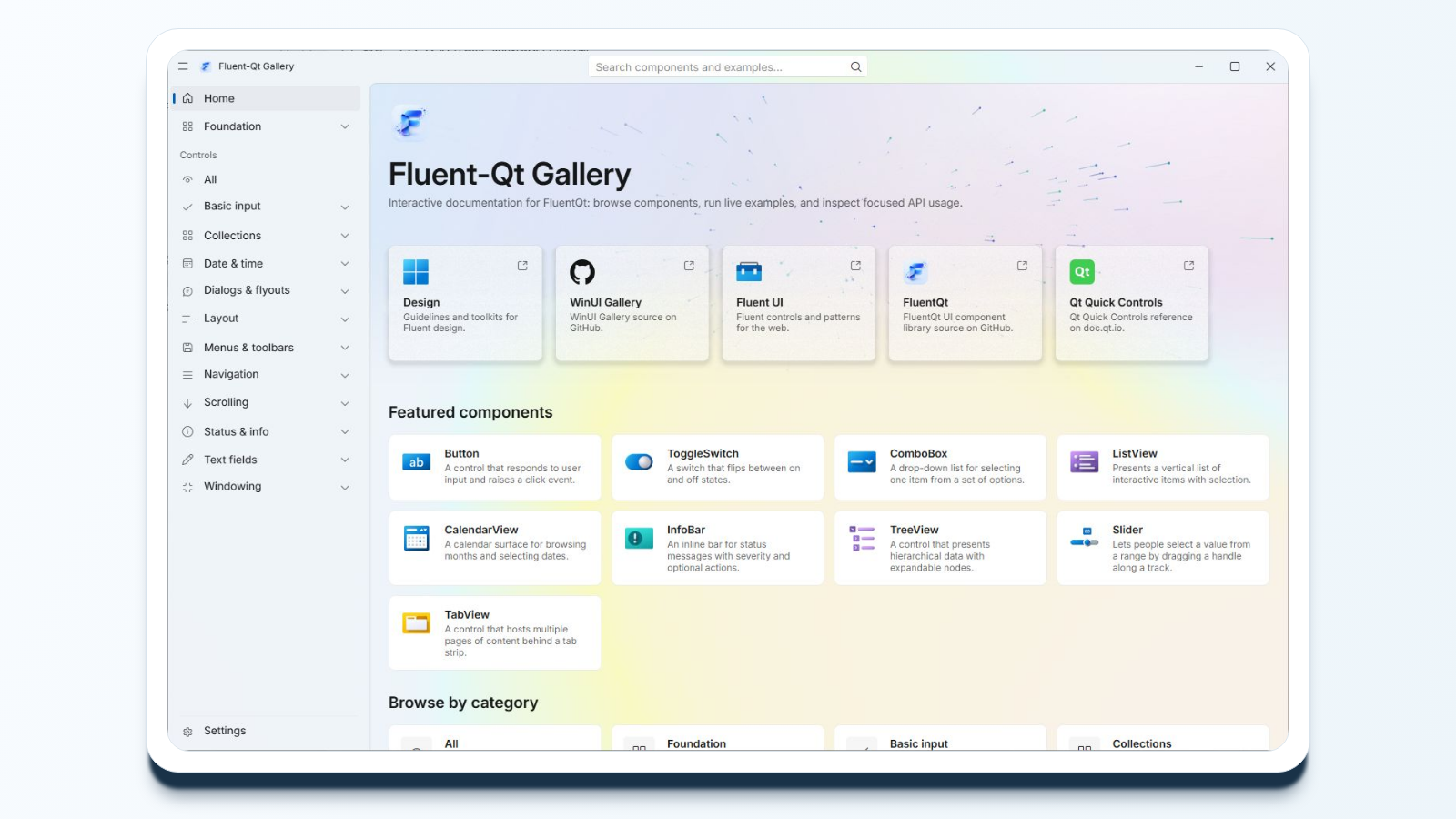Click the ComboBox component icon
Image resolution: width=1456 pixels, height=819 pixels.
[862, 462]
